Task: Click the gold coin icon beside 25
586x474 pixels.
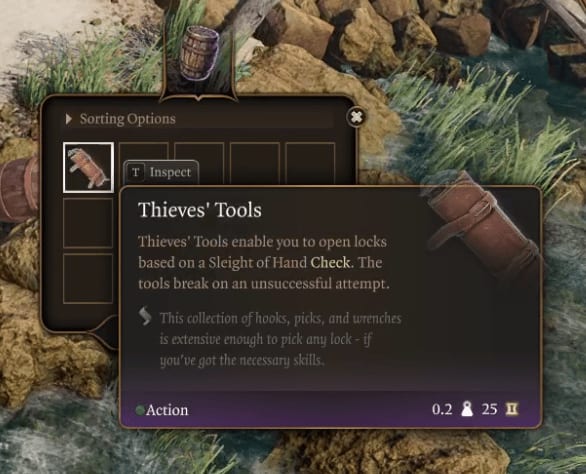Action: click(512, 409)
